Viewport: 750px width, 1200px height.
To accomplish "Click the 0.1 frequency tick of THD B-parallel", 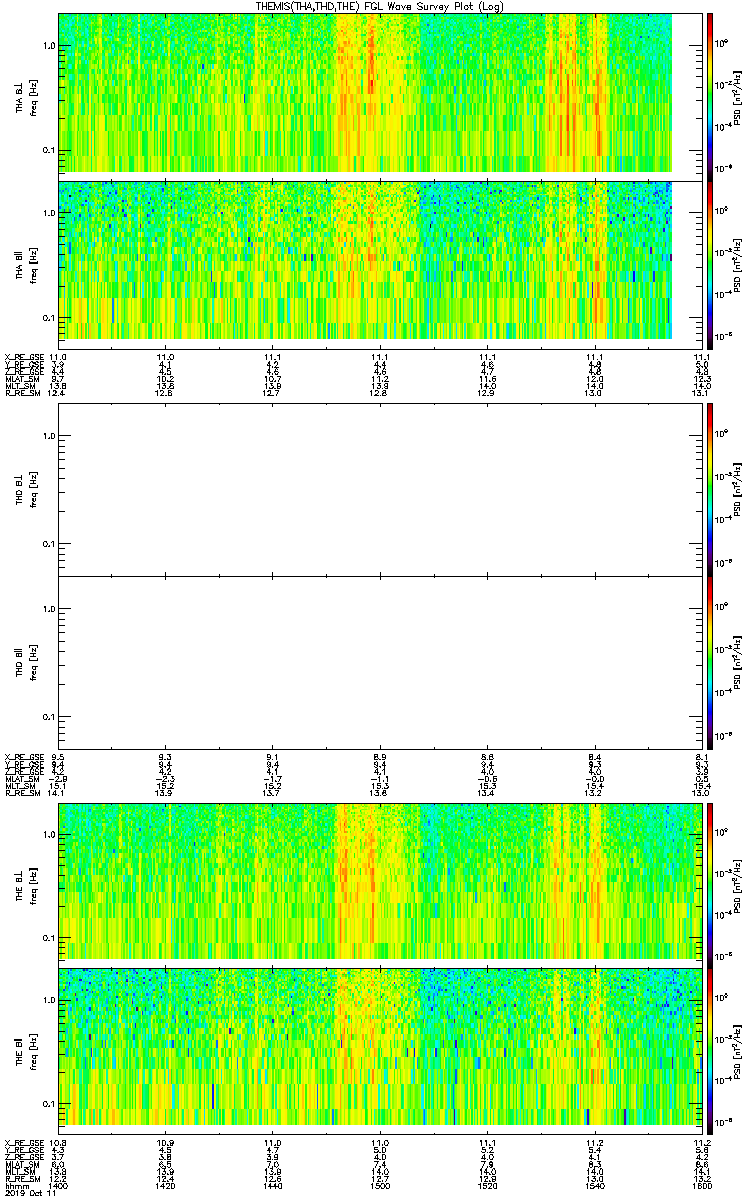I will tap(48, 719).
